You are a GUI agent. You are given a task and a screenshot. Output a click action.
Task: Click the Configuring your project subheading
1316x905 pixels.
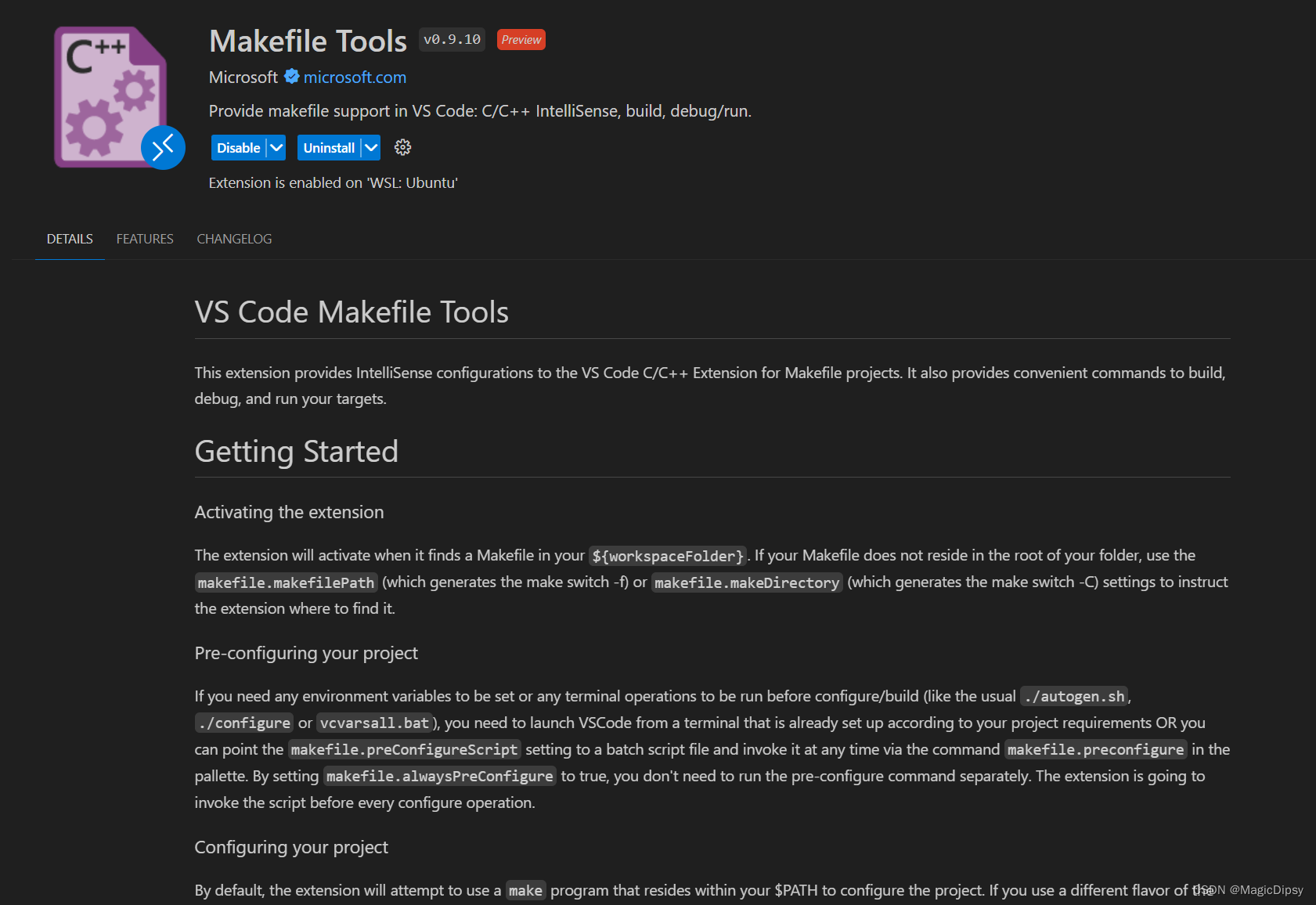coord(291,847)
